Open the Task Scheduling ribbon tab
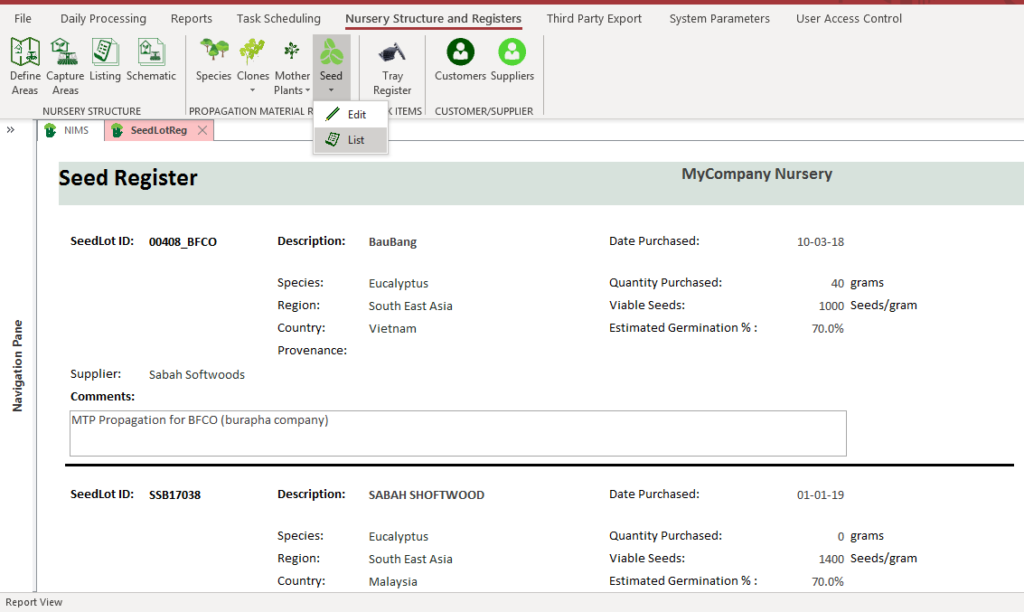 [278, 19]
